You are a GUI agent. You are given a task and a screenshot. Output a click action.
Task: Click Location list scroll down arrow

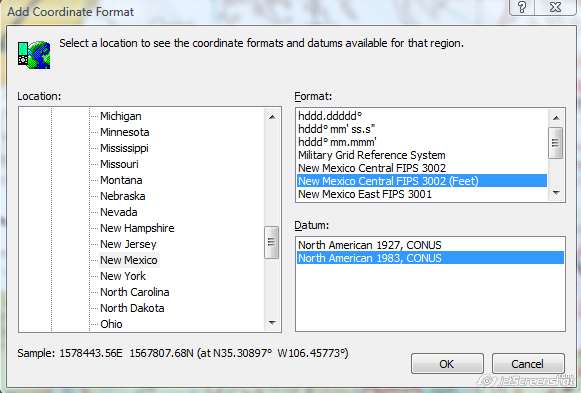[272, 323]
